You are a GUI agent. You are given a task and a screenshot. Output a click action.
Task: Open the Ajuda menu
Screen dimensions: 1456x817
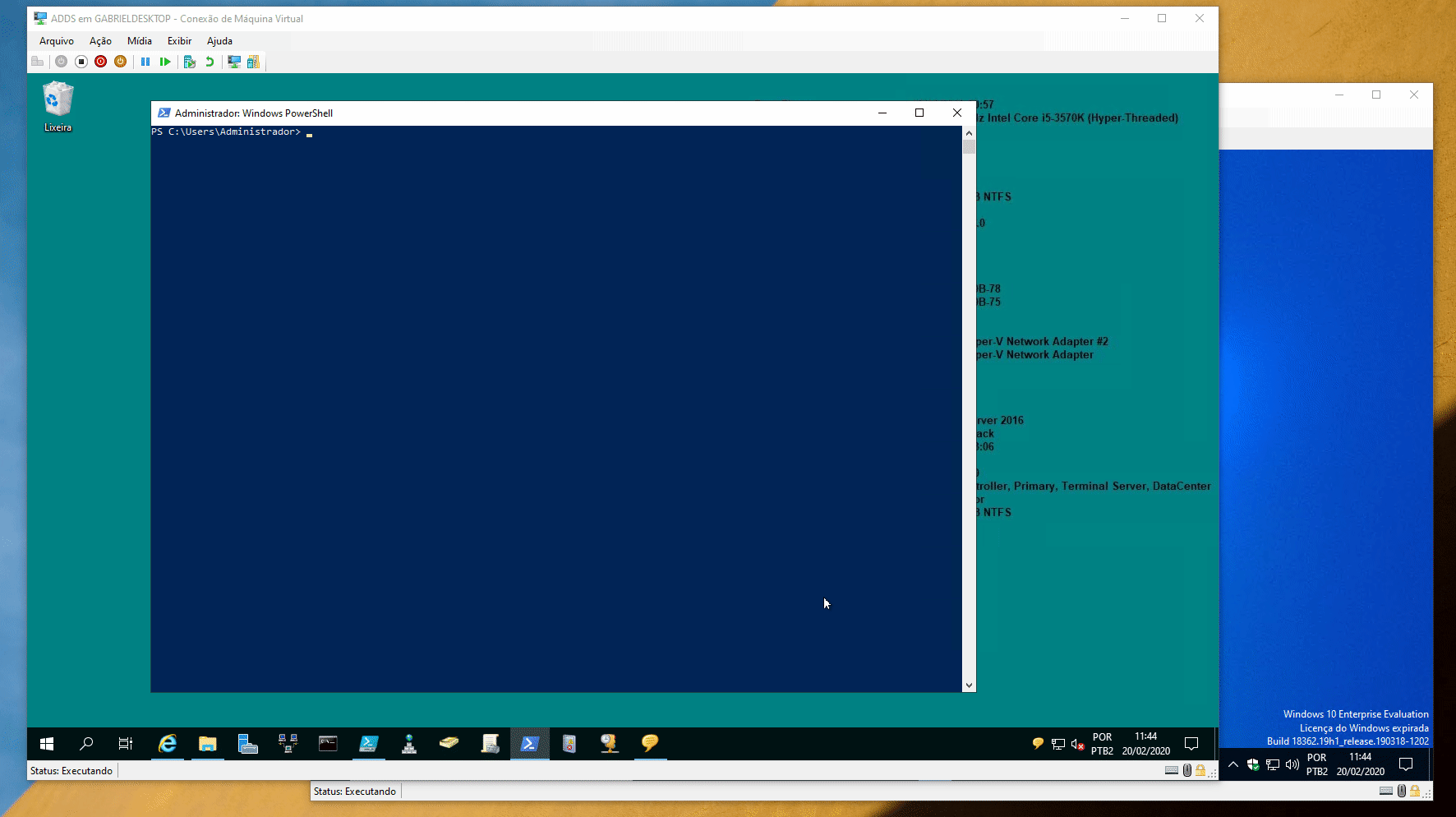coord(219,40)
